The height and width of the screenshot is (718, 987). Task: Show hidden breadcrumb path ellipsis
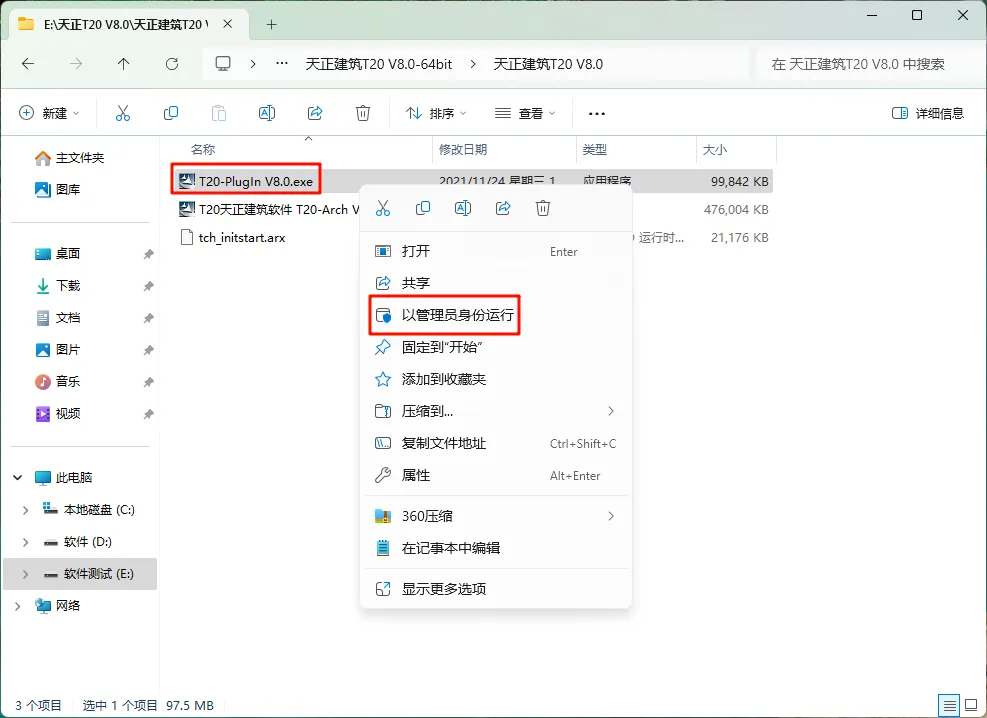tap(282, 64)
